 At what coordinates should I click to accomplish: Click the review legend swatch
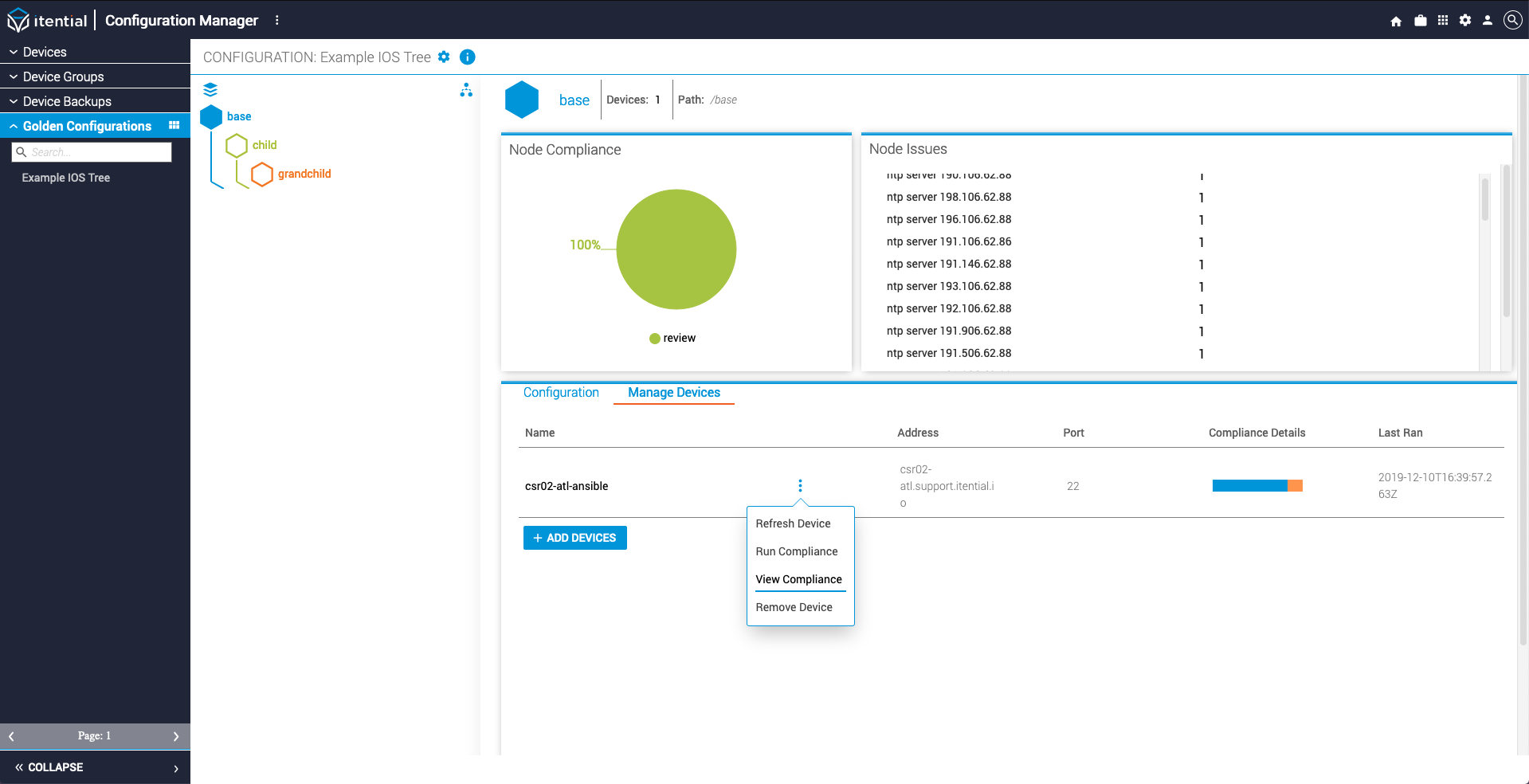click(x=655, y=339)
